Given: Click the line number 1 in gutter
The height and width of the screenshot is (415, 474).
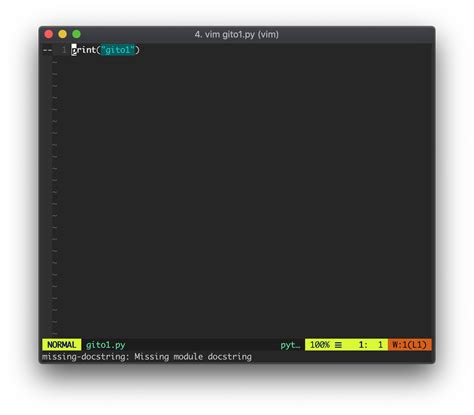Looking at the screenshot, I should [x=64, y=50].
